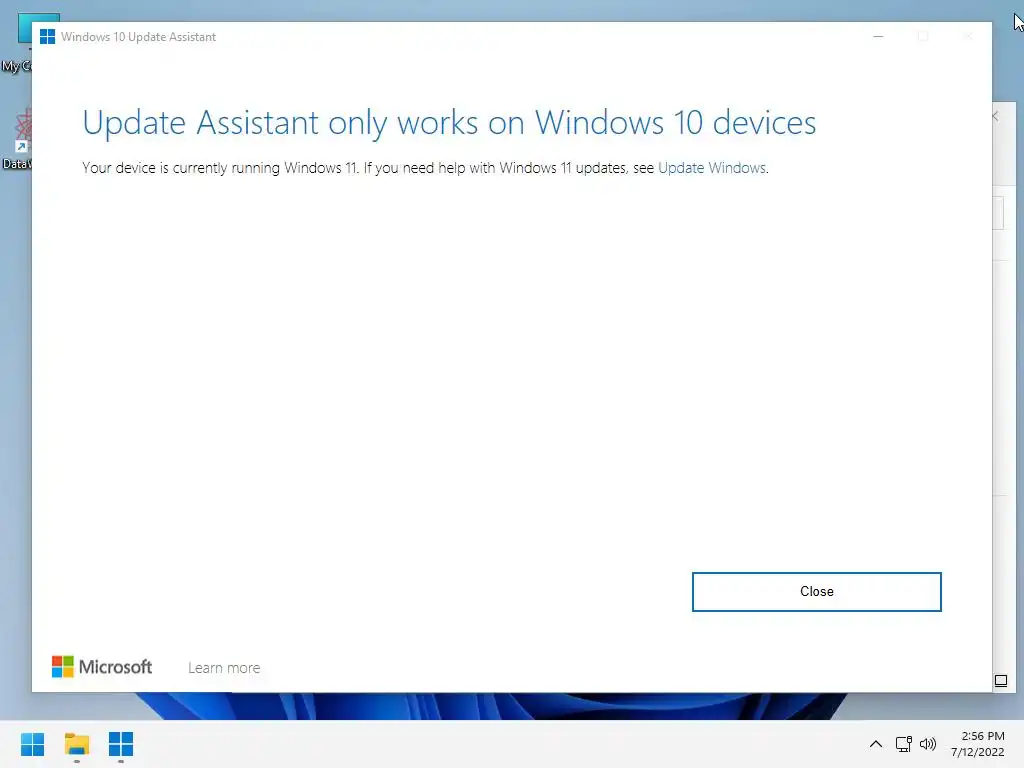The image size is (1024, 768).
Task: Open the Learn more link
Action: click(x=224, y=668)
